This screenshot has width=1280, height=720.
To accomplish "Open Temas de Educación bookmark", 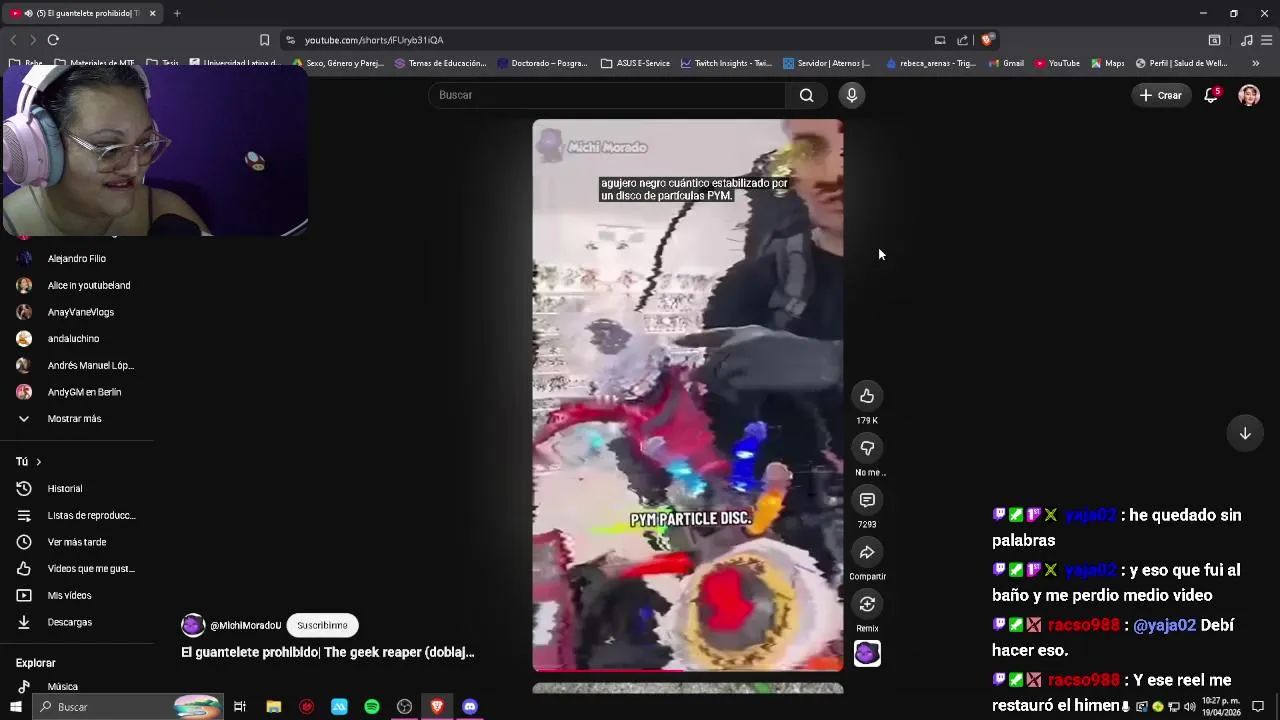I will pos(440,63).
